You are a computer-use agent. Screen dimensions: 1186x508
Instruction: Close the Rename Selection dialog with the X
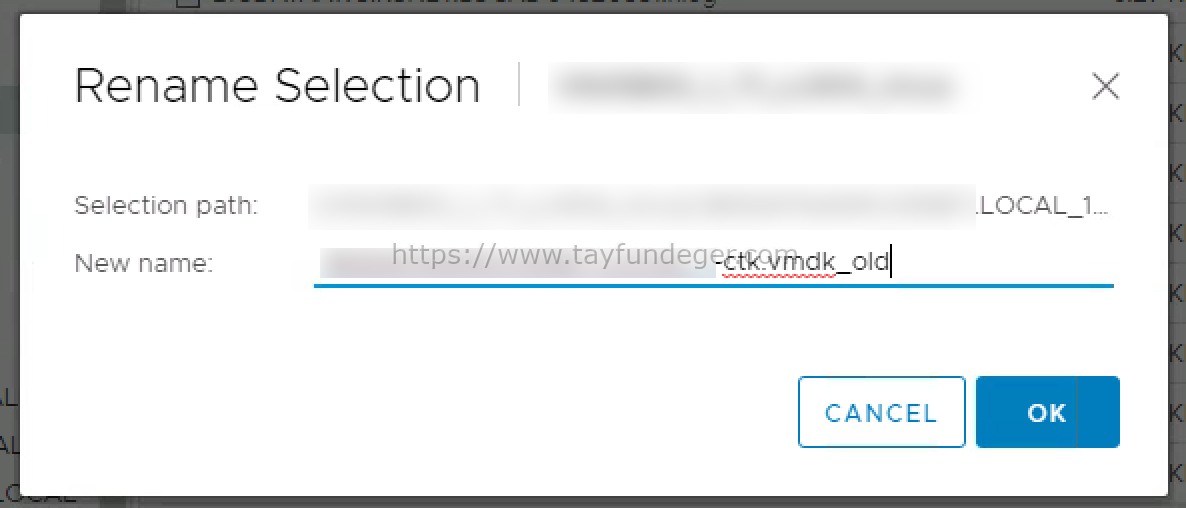pyautogui.click(x=1105, y=87)
